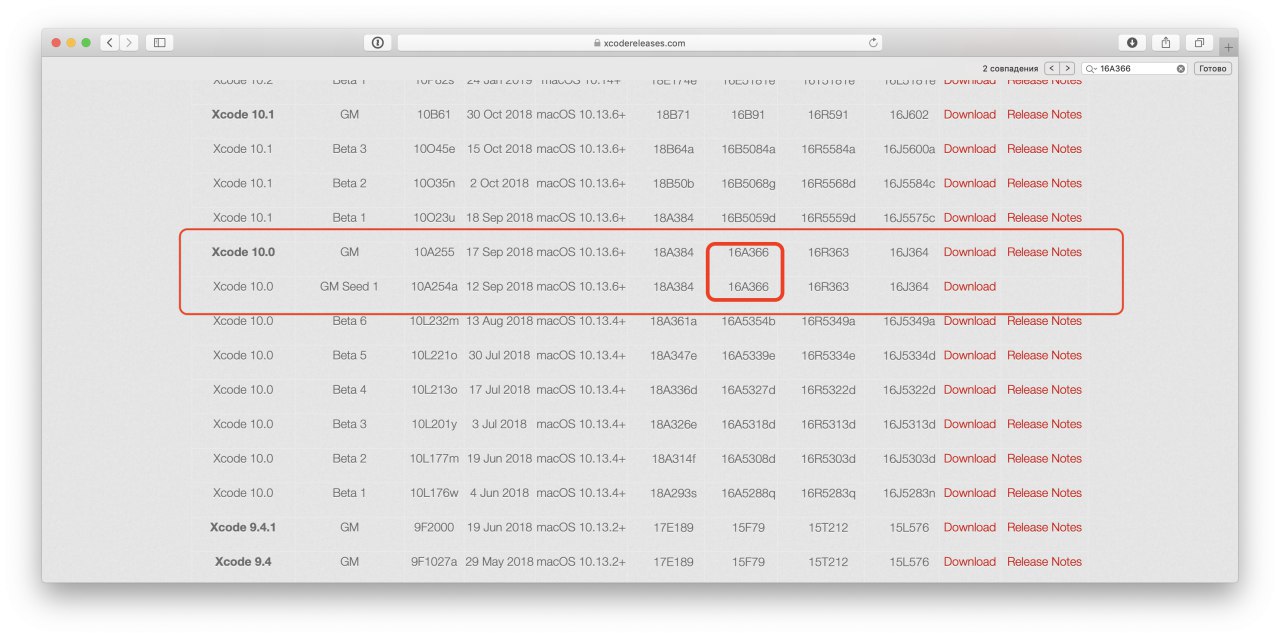Open Release Notes for Xcode 10.1 GM
The width and height of the screenshot is (1280, 638).
click(1044, 114)
